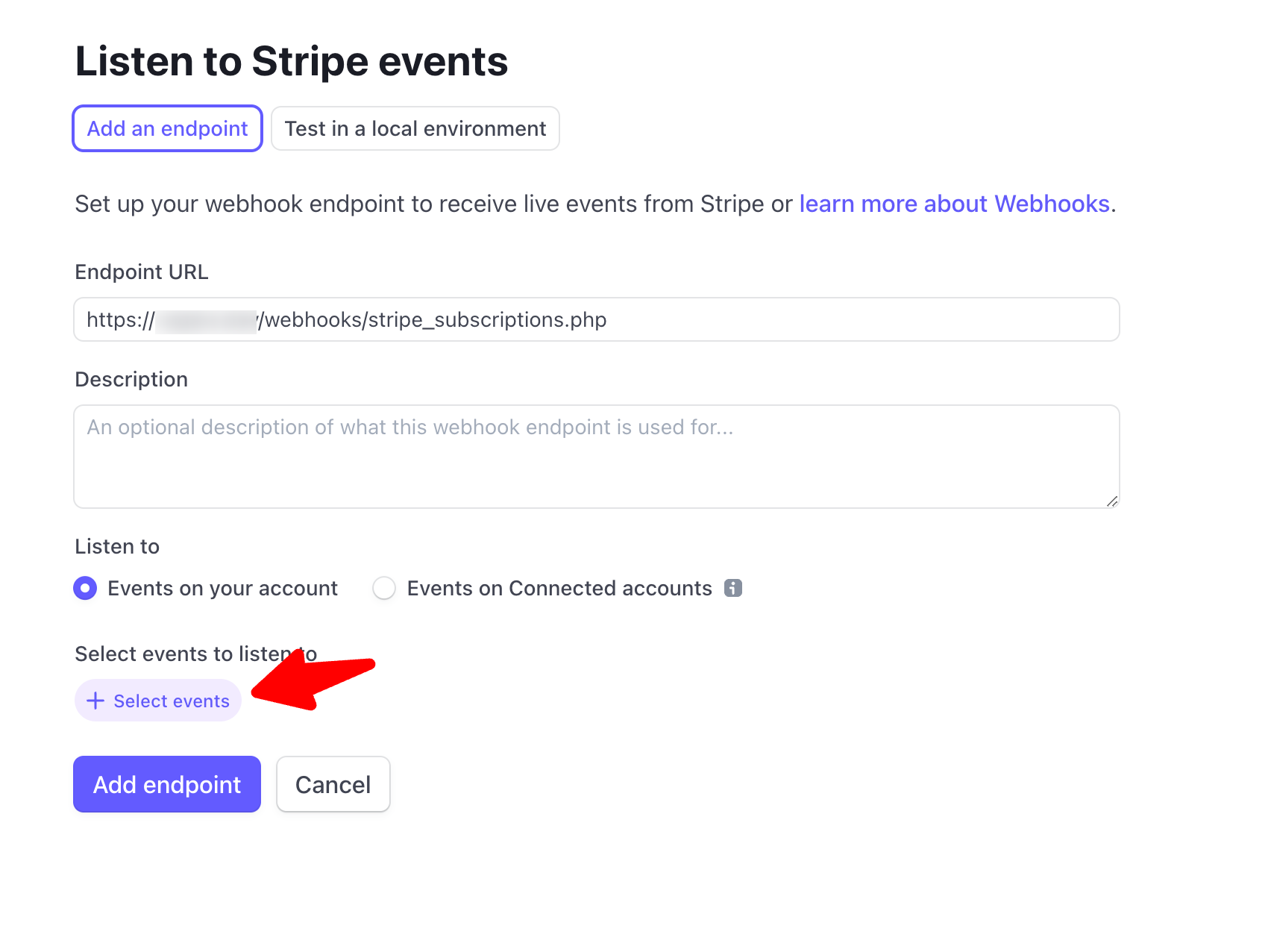Viewport: 1271px width, 952px height.
Task: Click the plus icon to select events
Action: 95,701
